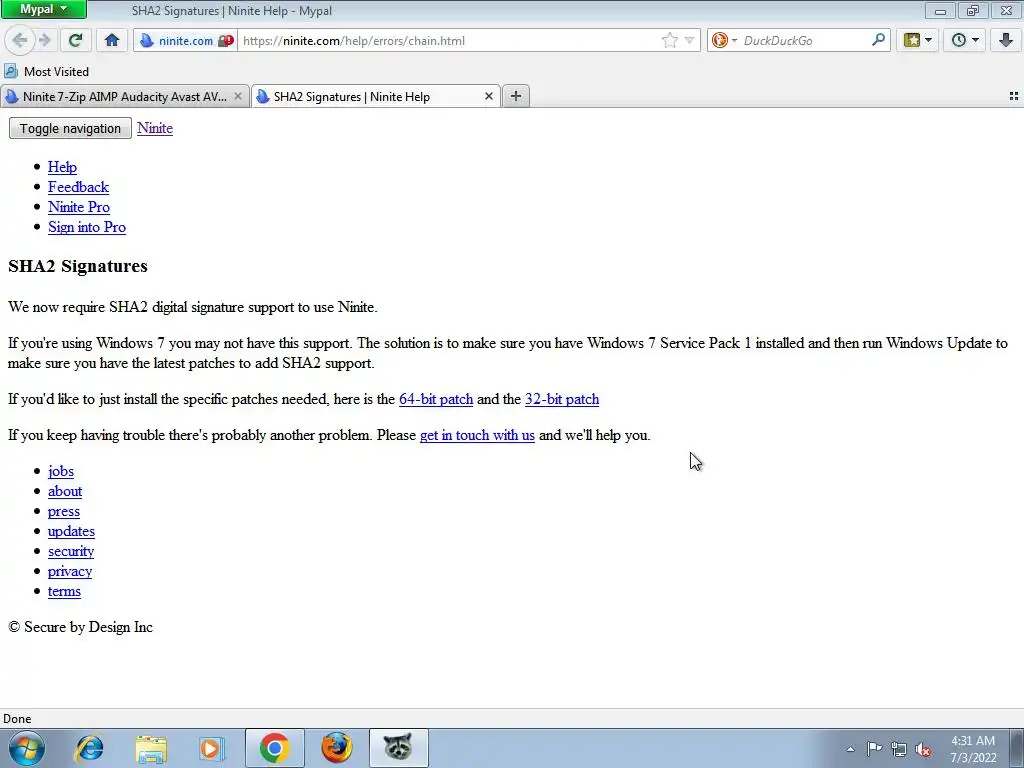Open the history clock dropdown button
This screenshot has height=768, width=1024.
tap(964, 40)
